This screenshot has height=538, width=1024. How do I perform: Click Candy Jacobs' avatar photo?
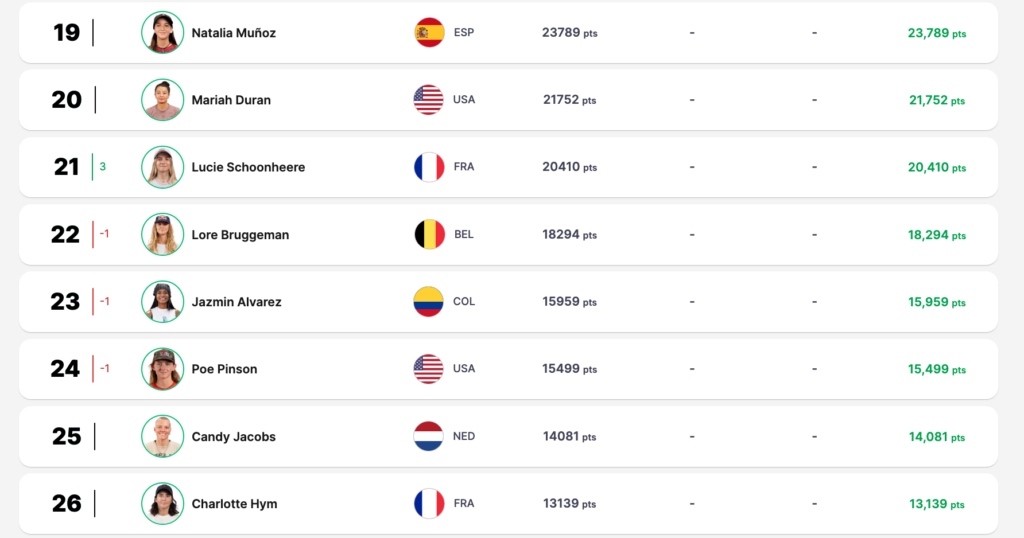162,436
